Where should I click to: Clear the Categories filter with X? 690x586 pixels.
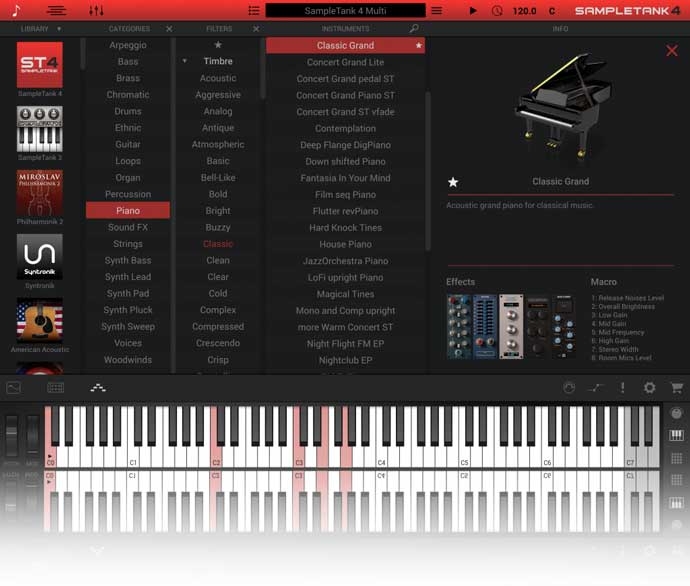click(x=170, y=29)
